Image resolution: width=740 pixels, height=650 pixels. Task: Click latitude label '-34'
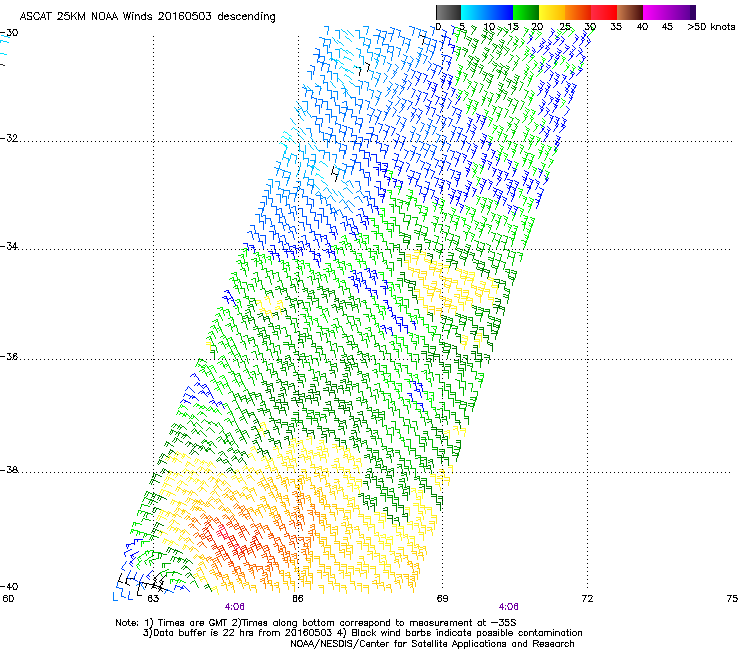click(9, 246)
